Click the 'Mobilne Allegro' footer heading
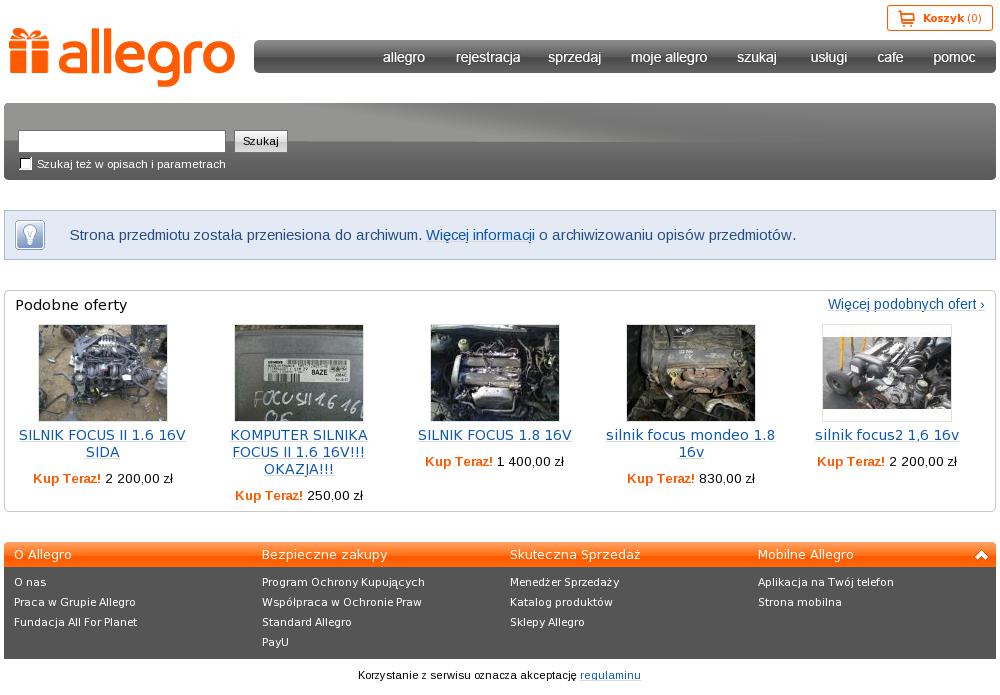 point(805,555)
